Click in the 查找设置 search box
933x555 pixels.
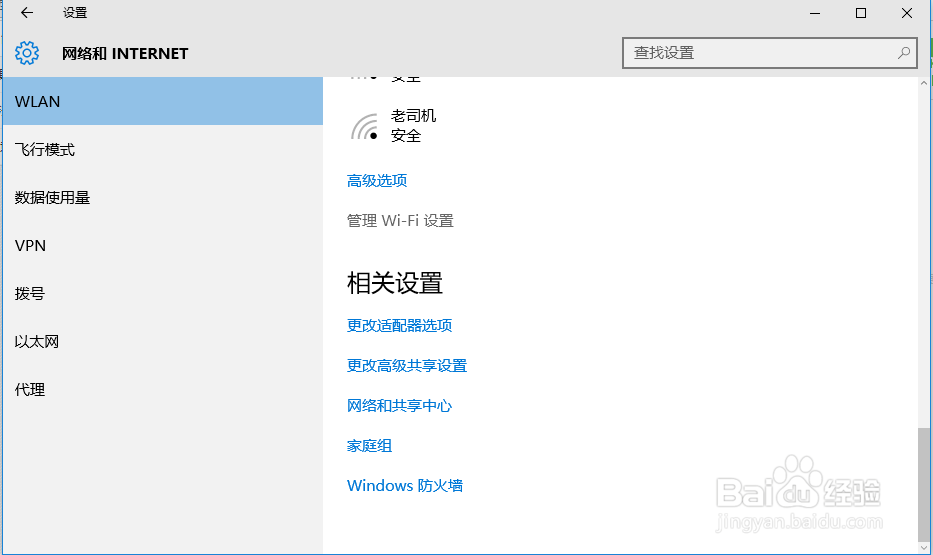769,53
